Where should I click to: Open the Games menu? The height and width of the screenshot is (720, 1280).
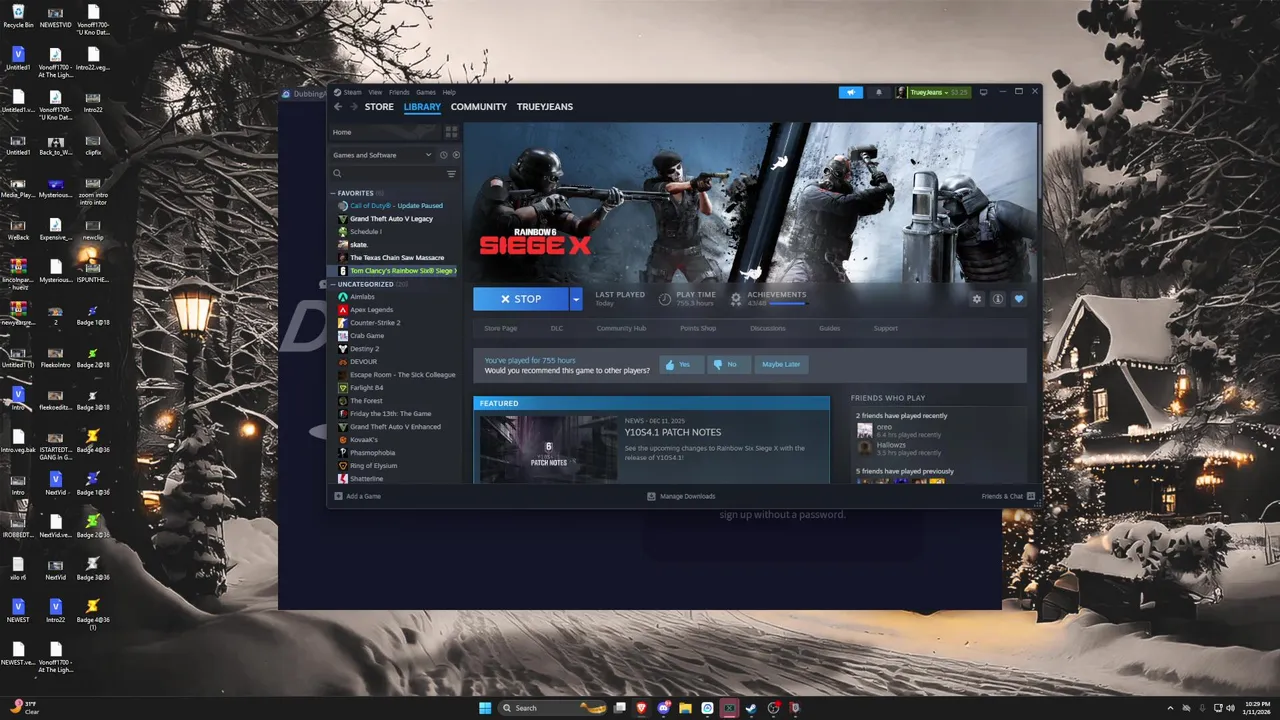(426, 92)
